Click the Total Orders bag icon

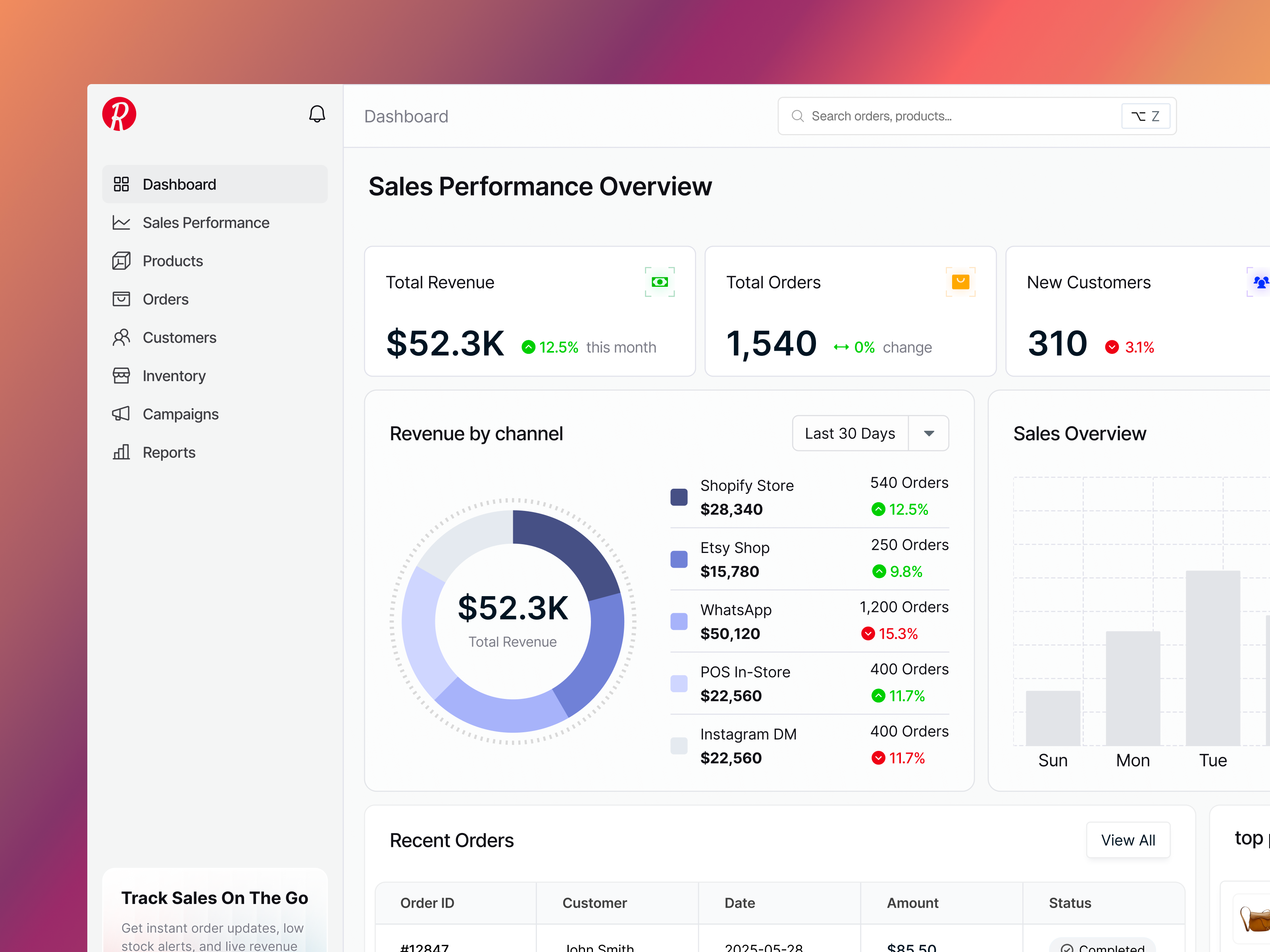960,282
